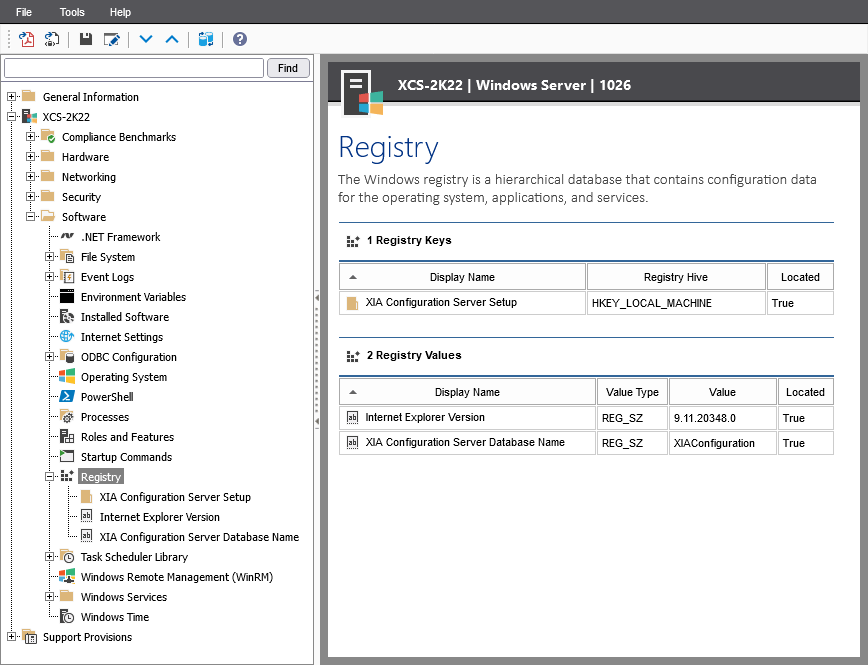Click the Startup Commands icon
Screen dimensions: 868x665
[67, 456]
